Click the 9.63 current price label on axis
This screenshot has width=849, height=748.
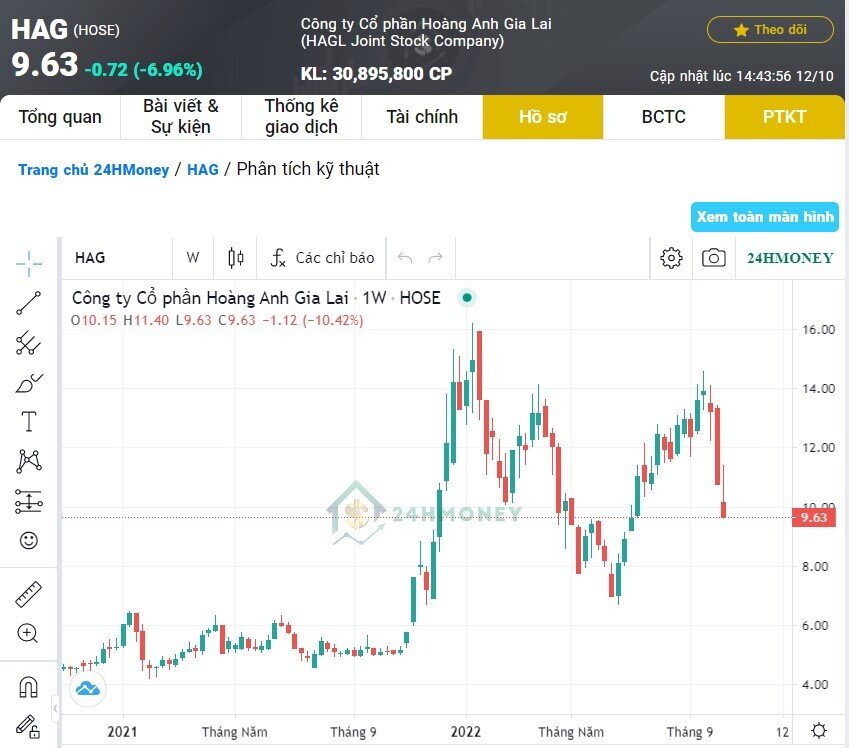(x=813, y=517)
